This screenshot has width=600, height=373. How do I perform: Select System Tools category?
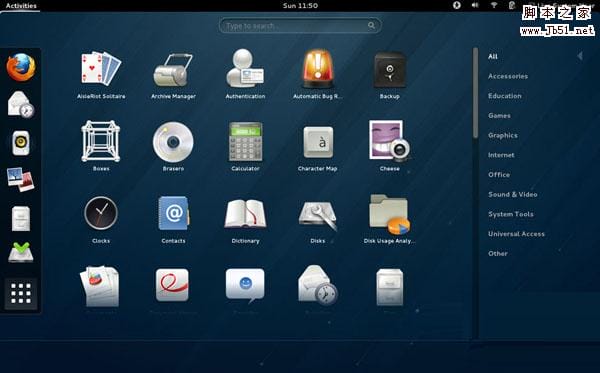pos(511,214)
